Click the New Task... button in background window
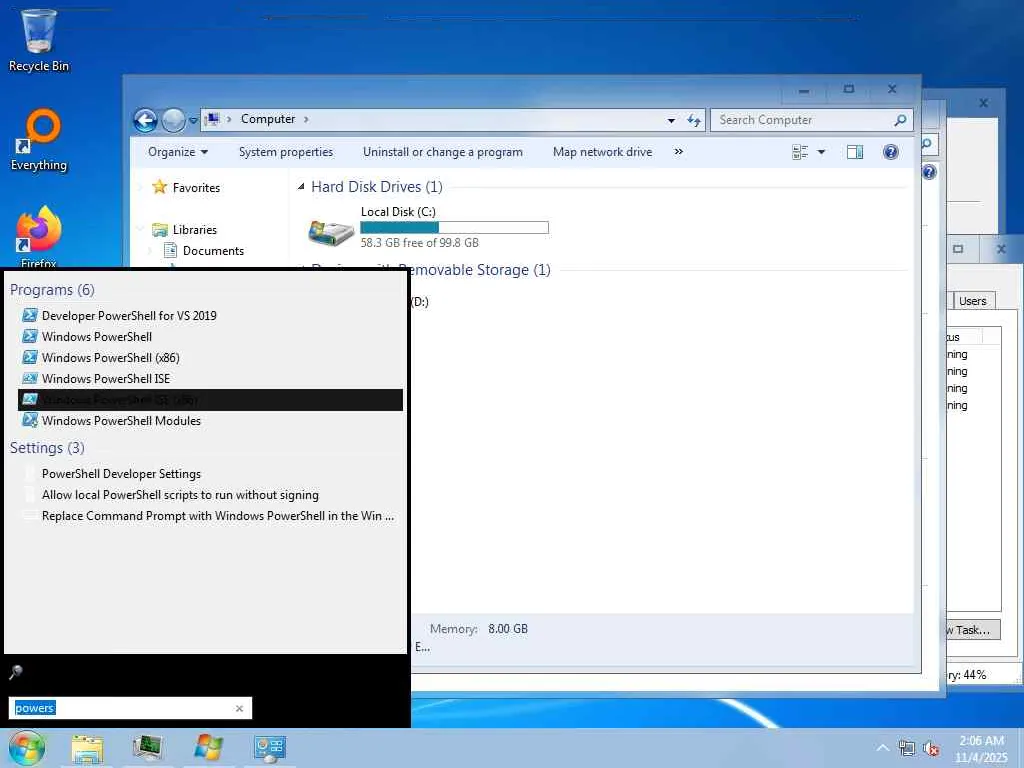The height and width of the screenshot is (768, 1024). point(972,630)
